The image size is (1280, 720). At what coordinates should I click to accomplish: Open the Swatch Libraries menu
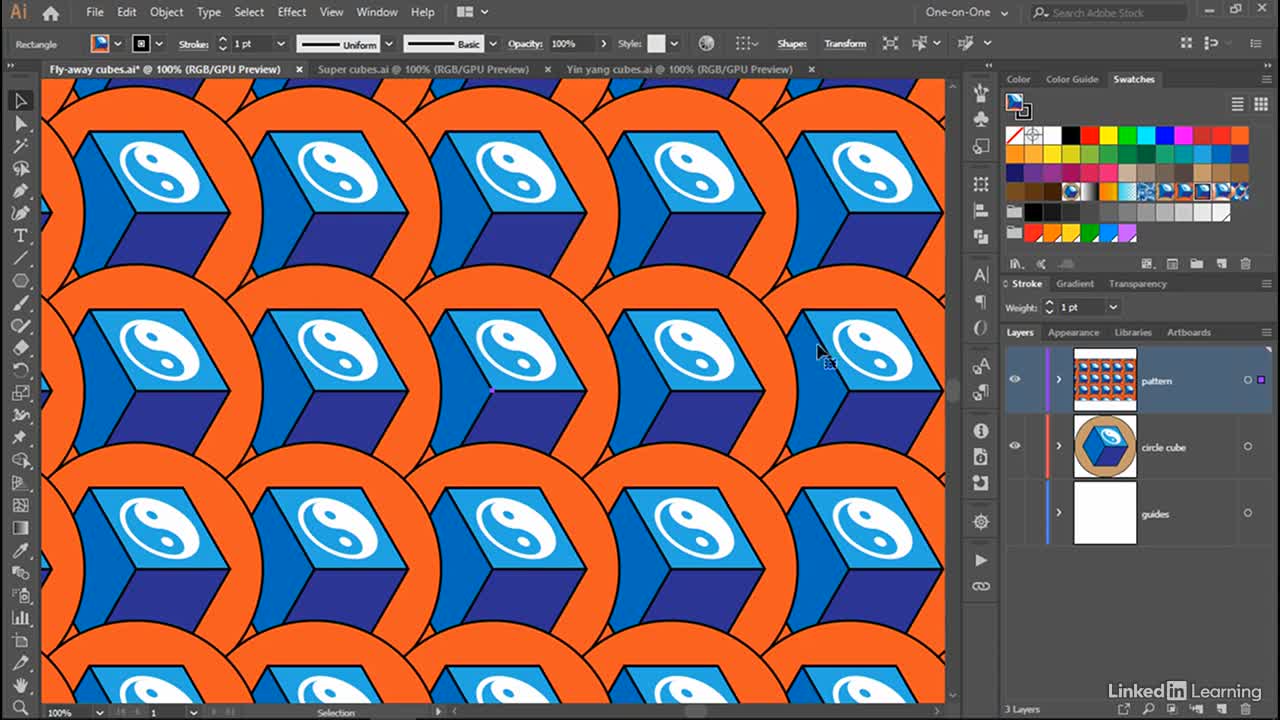coord(1016,264)
